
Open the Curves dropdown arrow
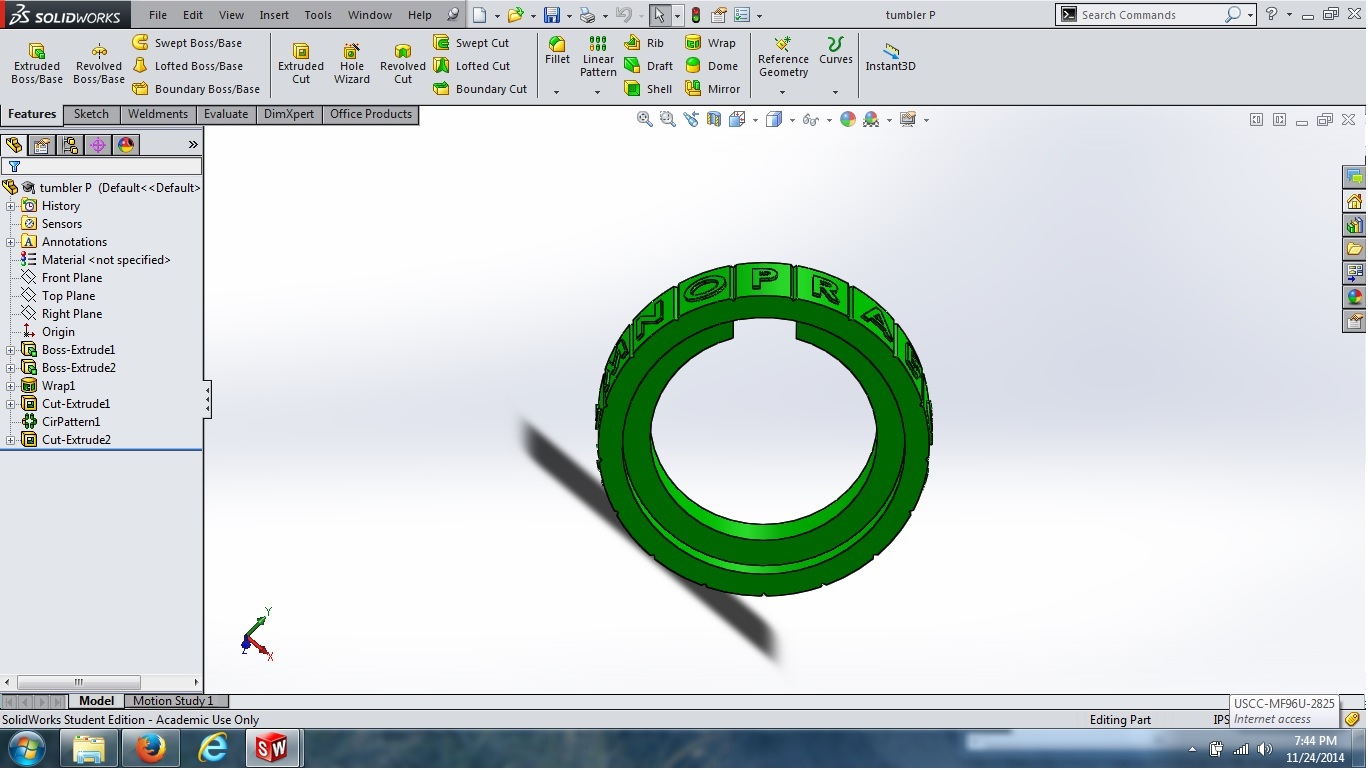point(836,92)
